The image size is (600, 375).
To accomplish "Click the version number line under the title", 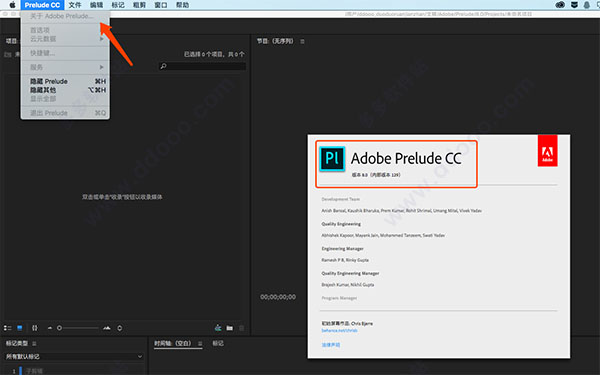I will (x=376, y=175).
